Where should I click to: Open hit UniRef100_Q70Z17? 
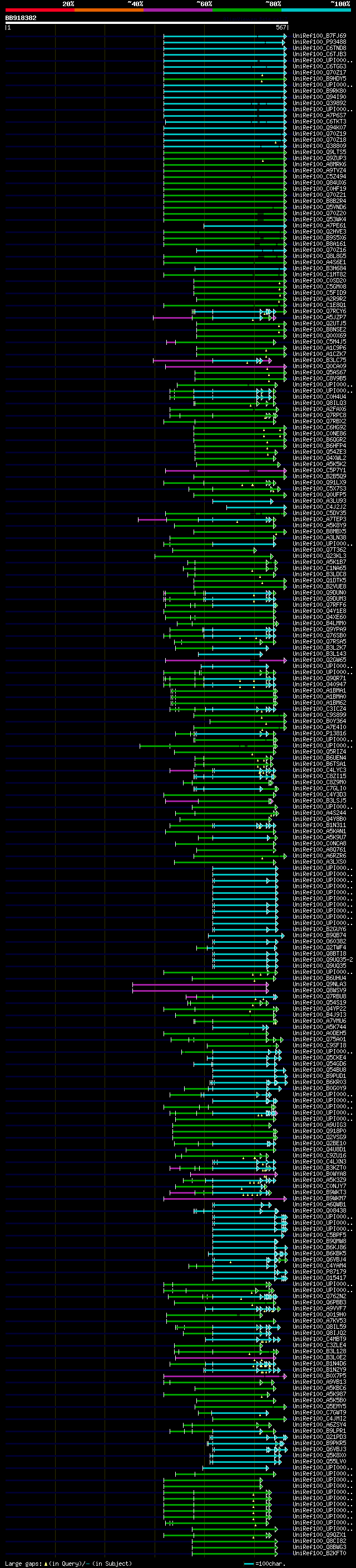(x=319, y=72)
